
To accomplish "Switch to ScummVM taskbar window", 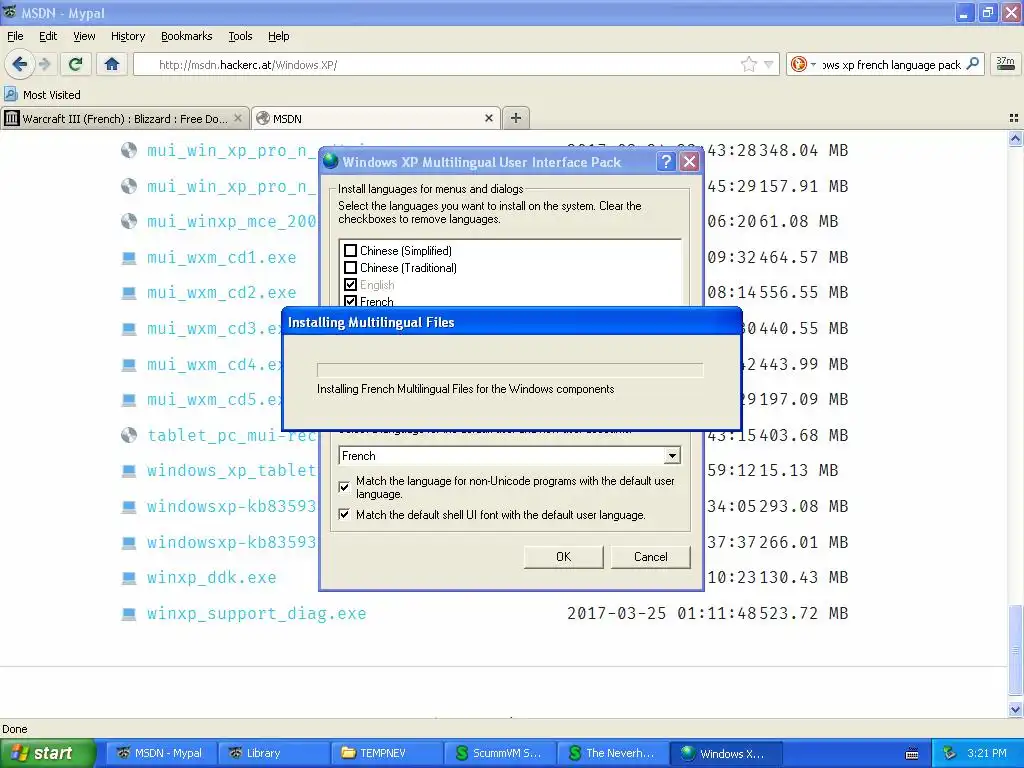I will 500,753.
